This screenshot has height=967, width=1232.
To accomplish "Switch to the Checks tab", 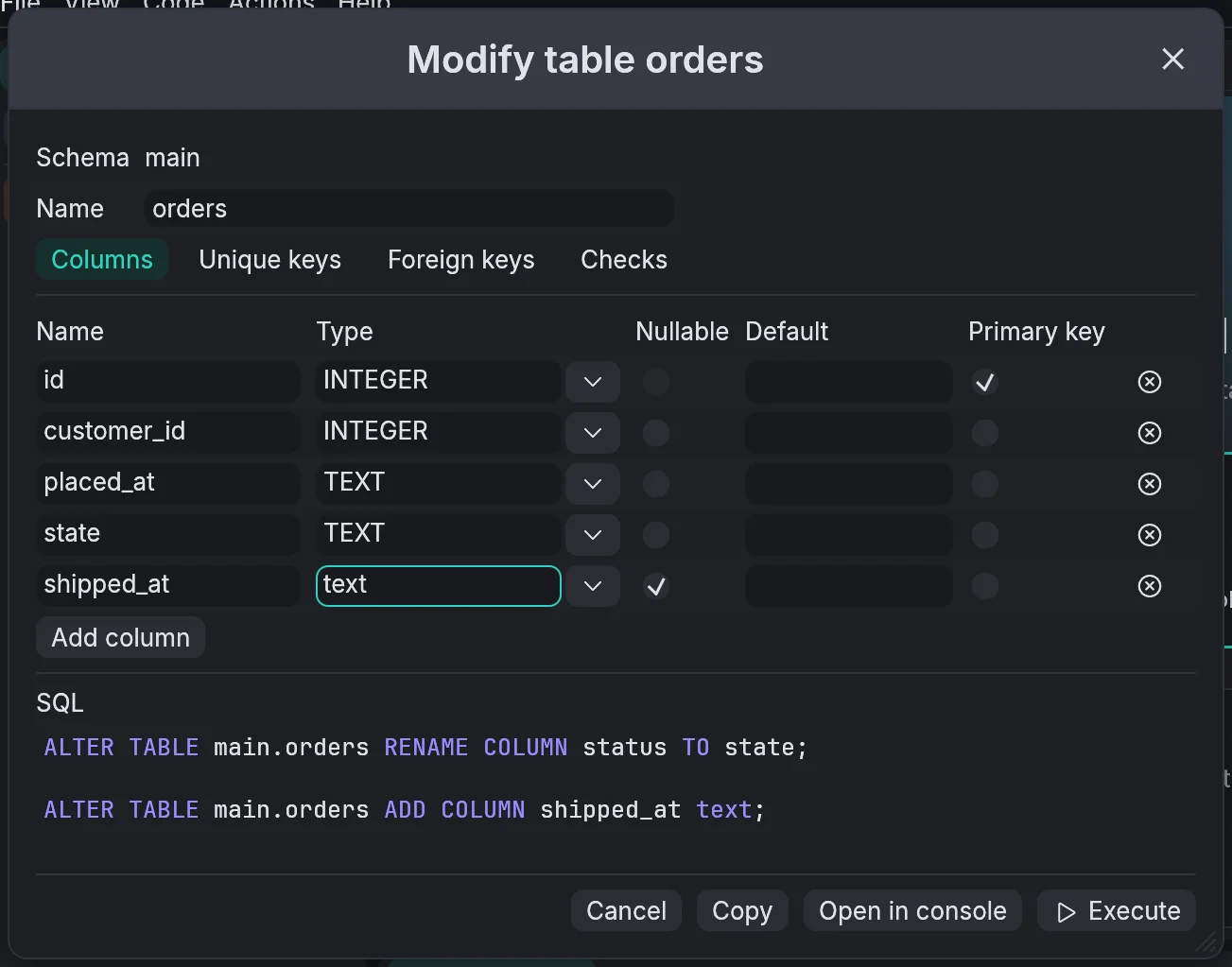I will [624, 260].
